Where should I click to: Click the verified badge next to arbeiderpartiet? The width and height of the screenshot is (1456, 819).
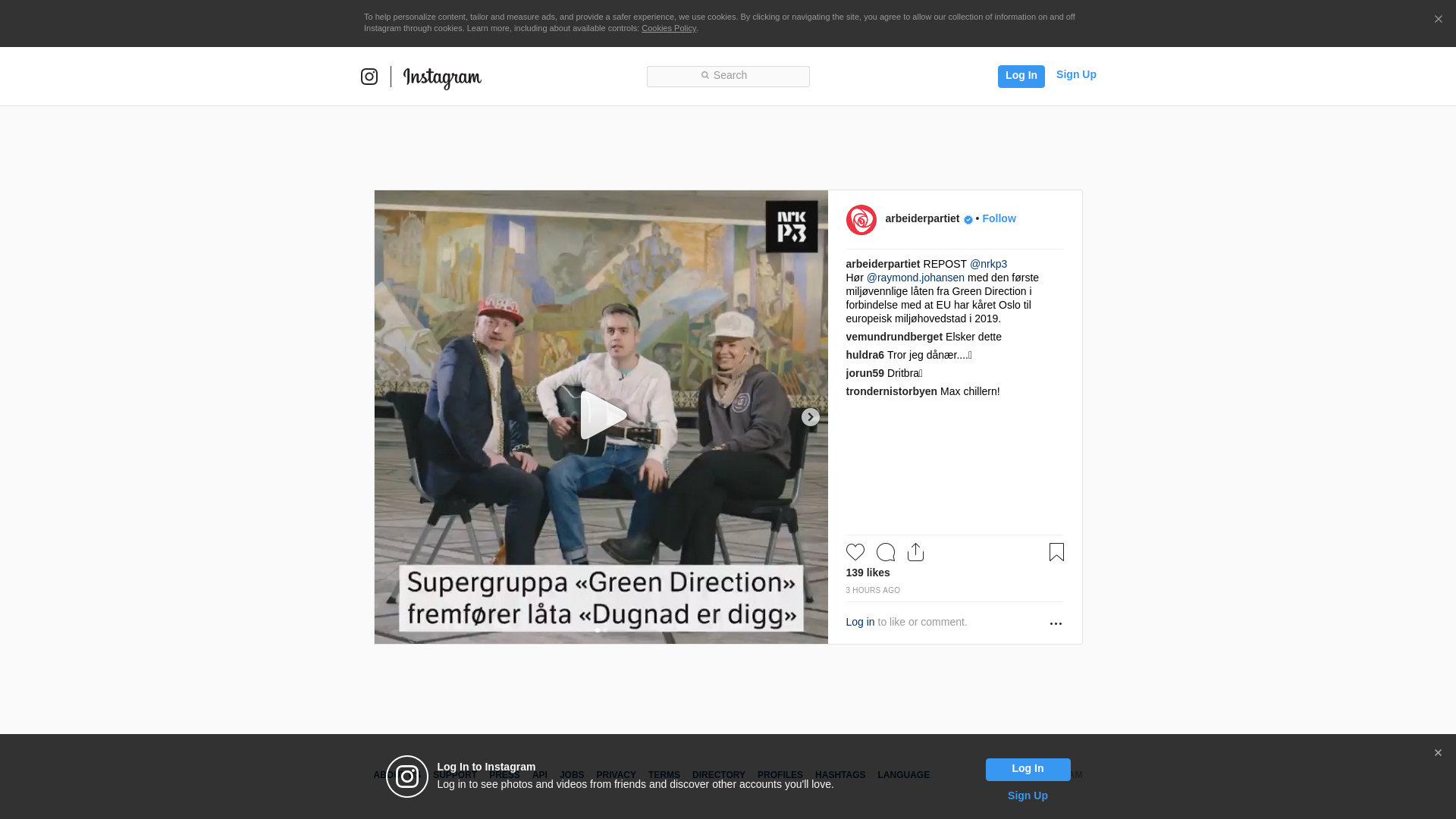click(x=968, y=220)
